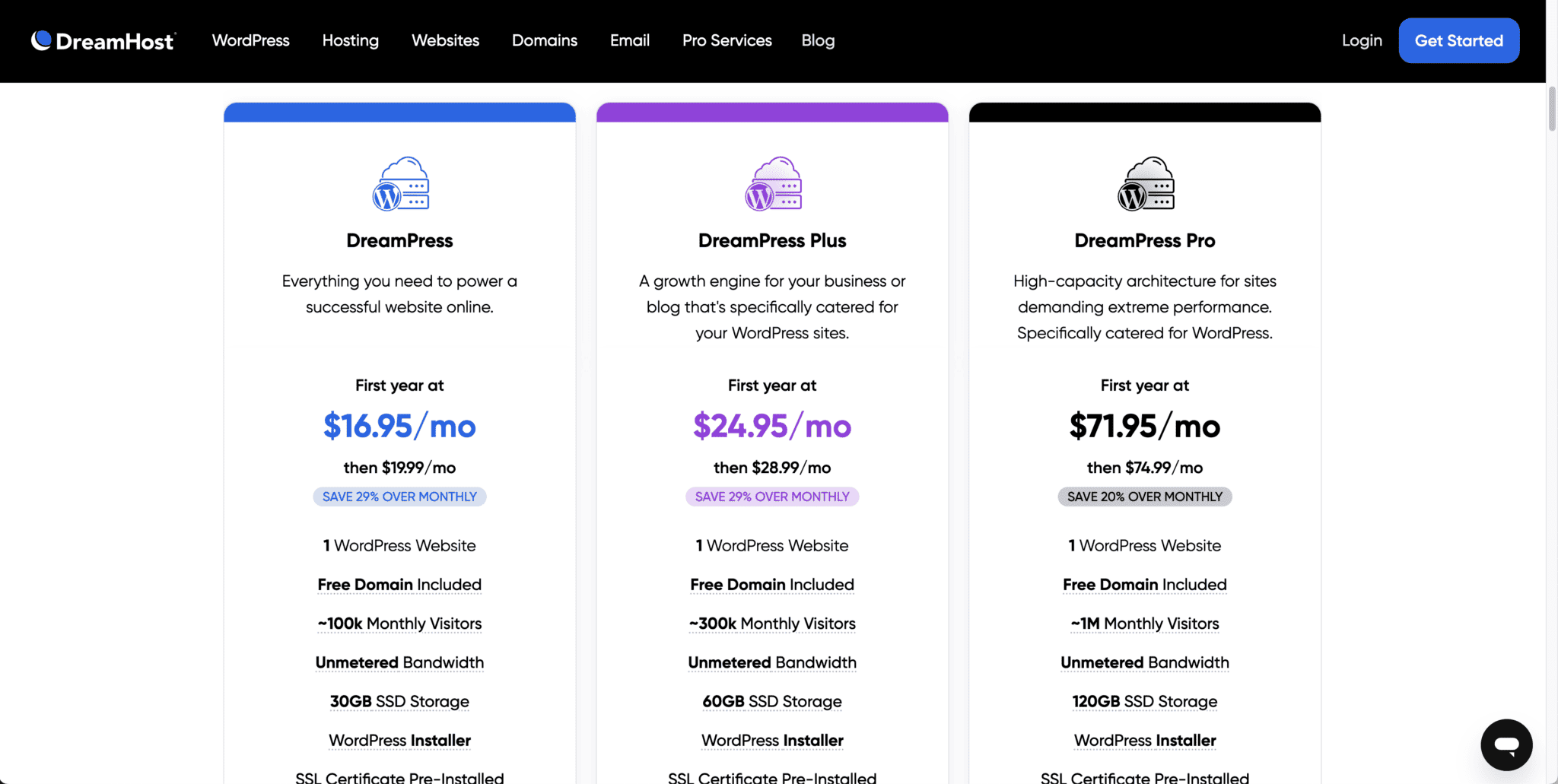Viewport: 1558px width, 784px height.
Task: Click the $71.95/mo price
Action: pos(1145,426)
